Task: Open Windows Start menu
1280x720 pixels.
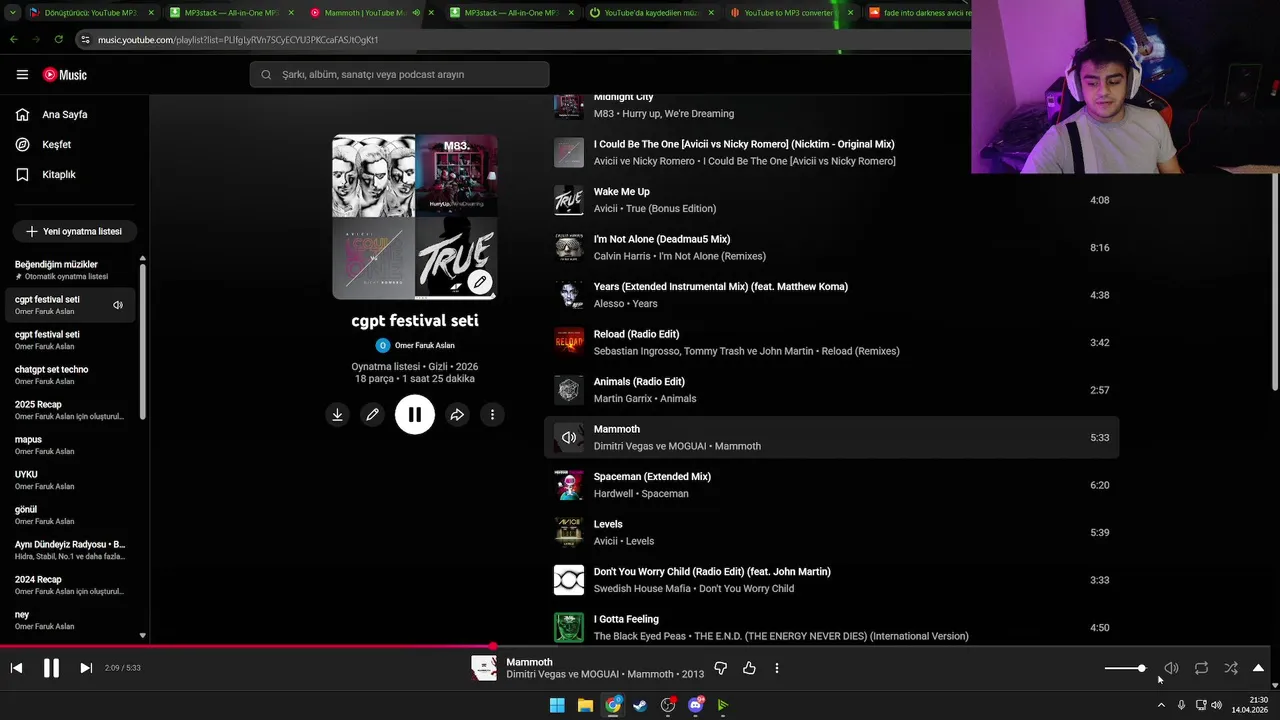Action: pos(557,705)
